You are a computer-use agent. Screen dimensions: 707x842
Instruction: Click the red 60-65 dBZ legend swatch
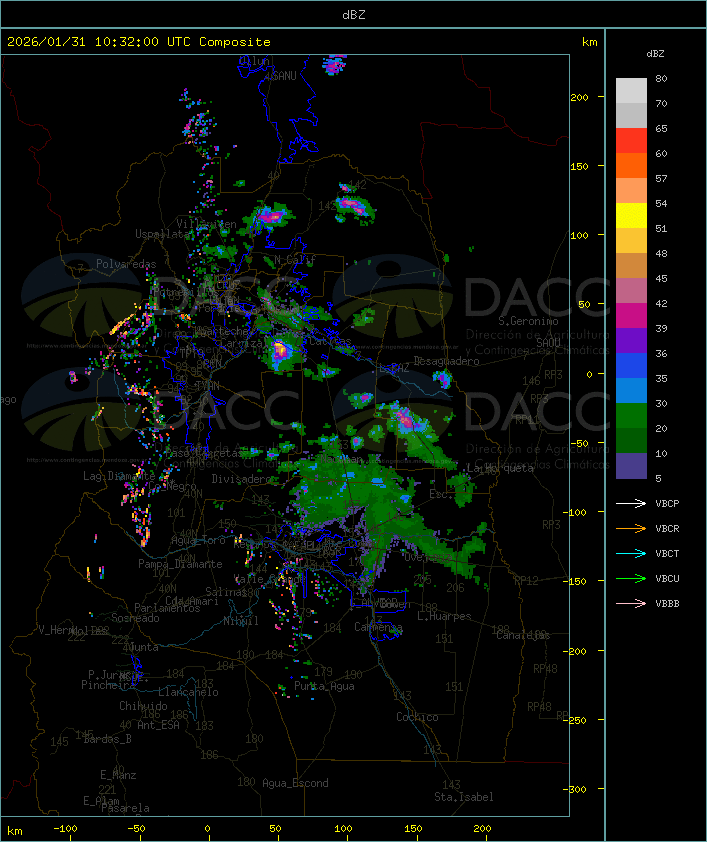point(631,141)
